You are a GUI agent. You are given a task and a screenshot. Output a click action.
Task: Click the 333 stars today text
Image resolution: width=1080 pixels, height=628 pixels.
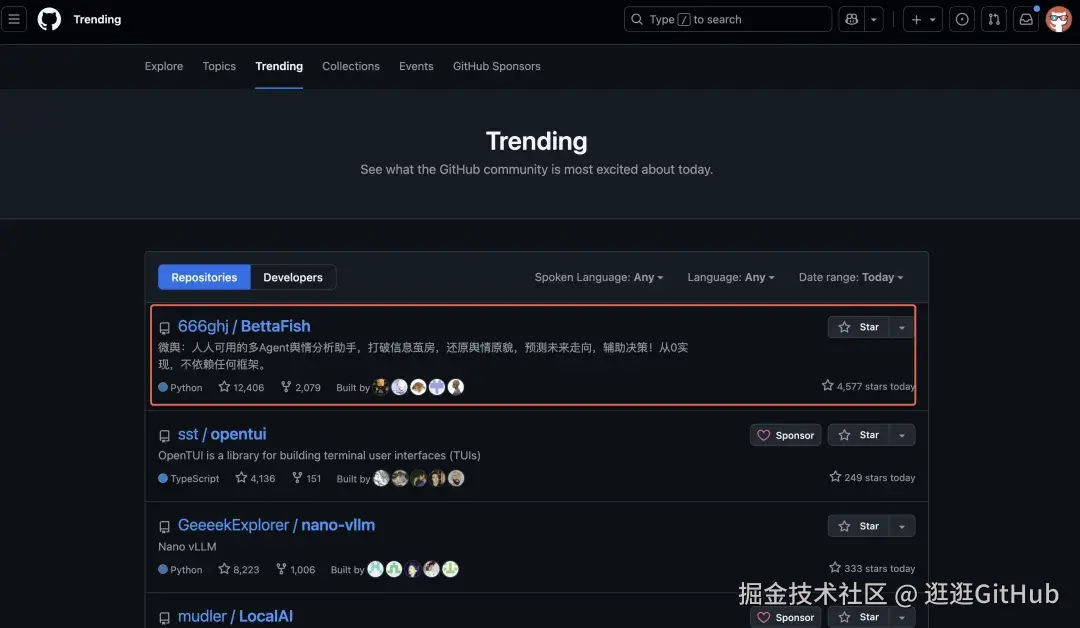click(x=872, y=568)
